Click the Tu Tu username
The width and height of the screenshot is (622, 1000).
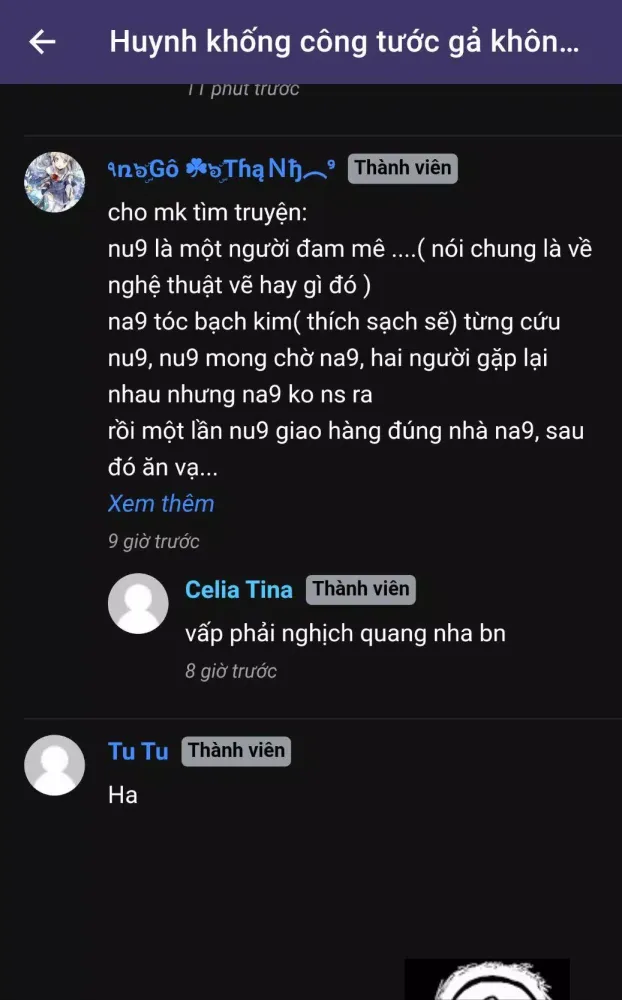[138, 751]
